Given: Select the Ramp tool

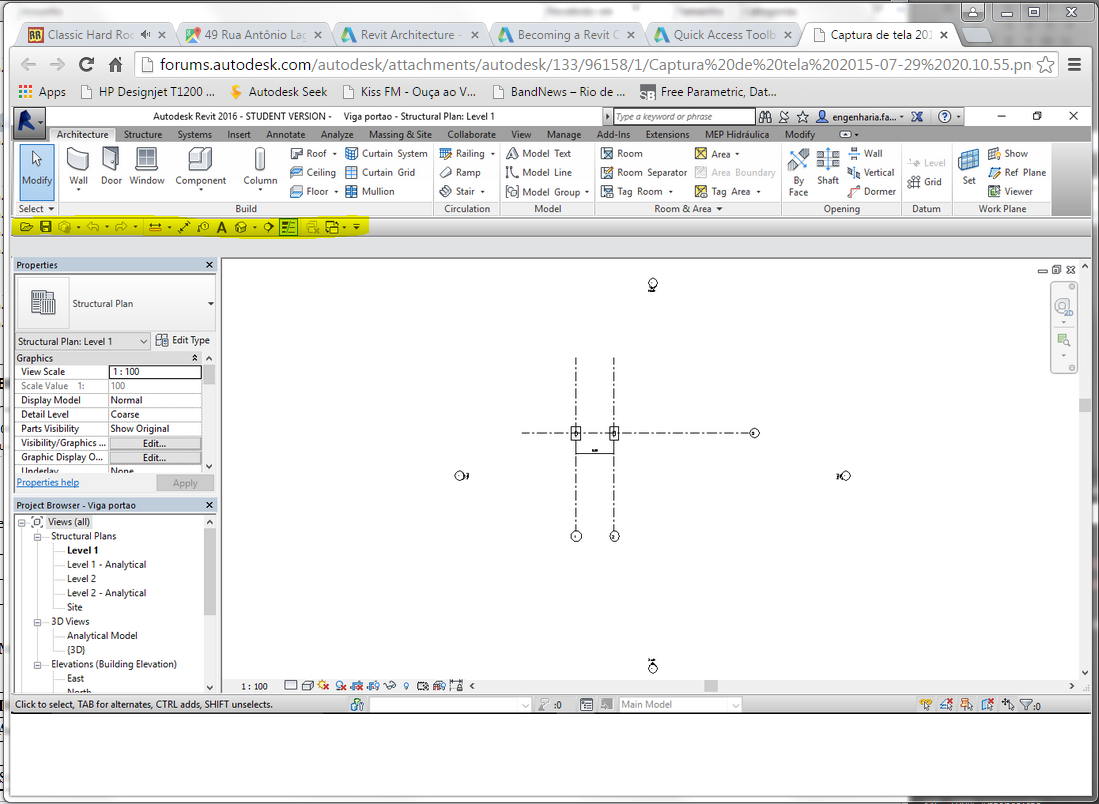Looking at the screenshot, I should [x=460, y=172].
